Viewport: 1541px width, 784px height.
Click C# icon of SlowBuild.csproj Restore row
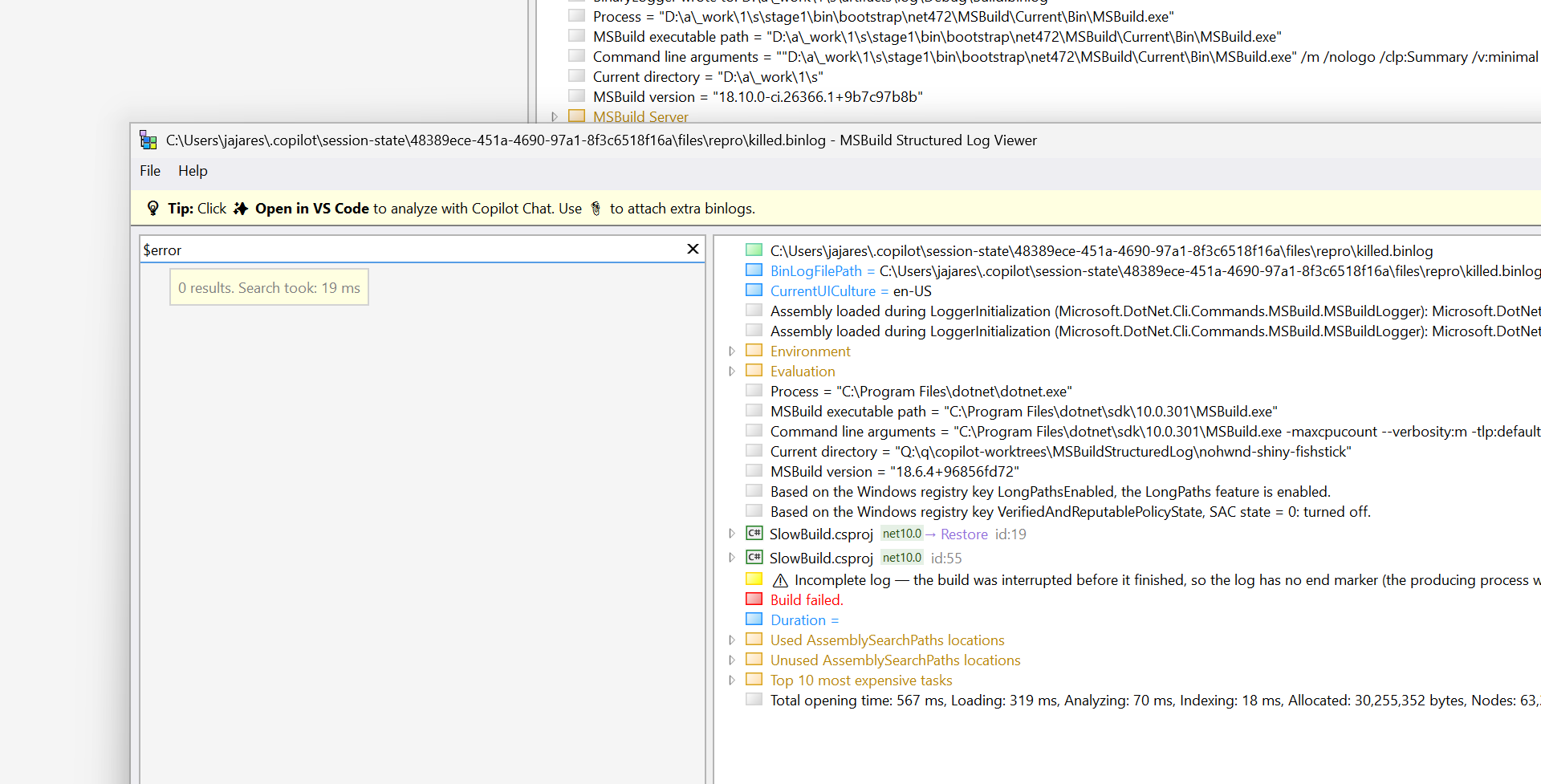click(x=754, y=534)
